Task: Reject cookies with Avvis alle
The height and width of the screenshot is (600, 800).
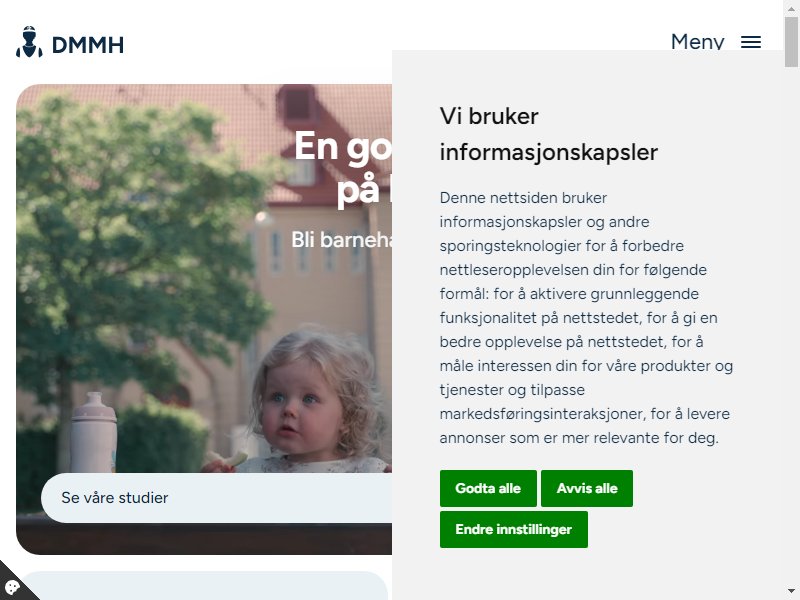Action: pyautogui.click(x=587, y=488)
